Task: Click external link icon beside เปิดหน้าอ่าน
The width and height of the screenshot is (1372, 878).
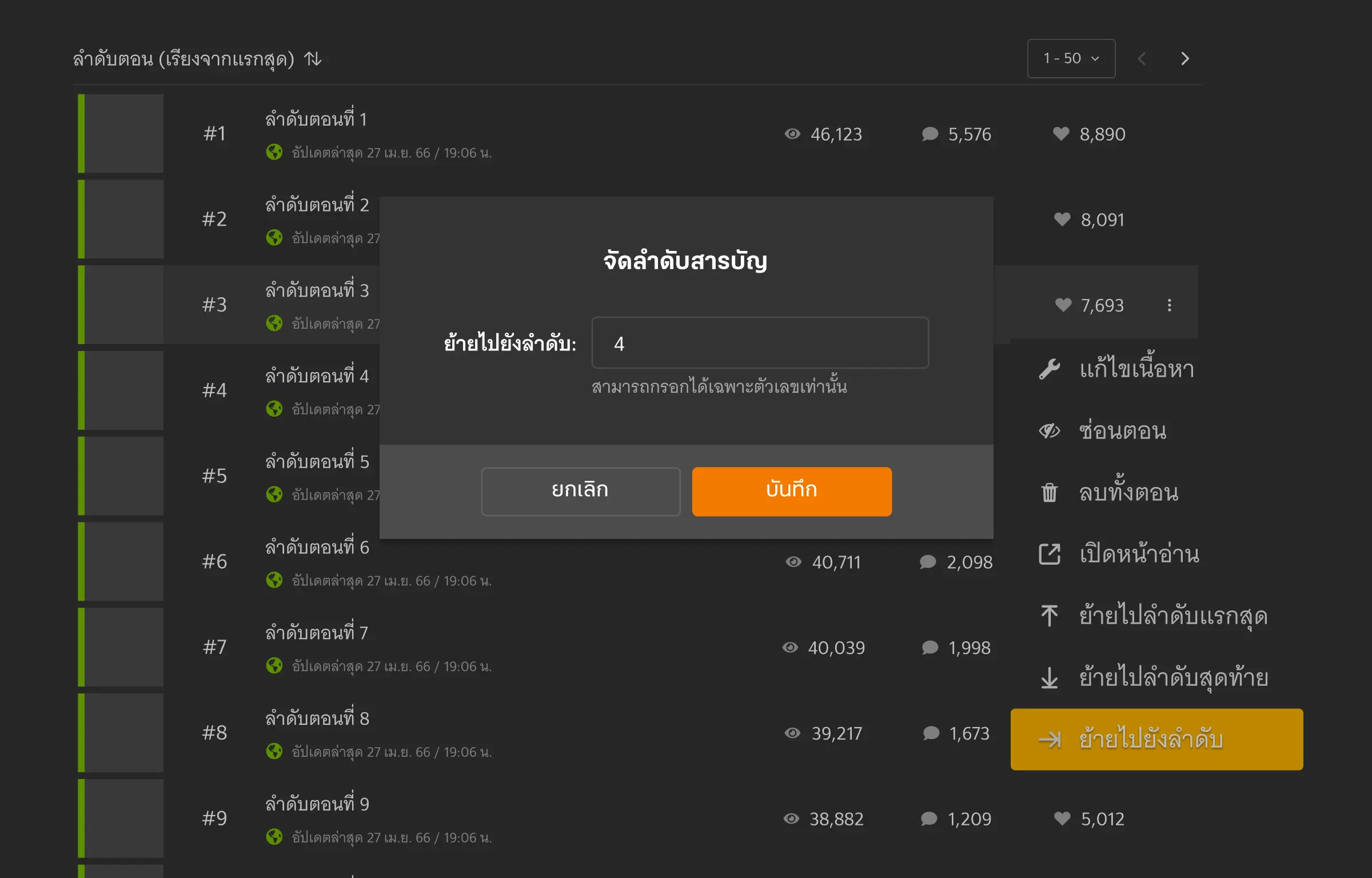Action: 1049,554
